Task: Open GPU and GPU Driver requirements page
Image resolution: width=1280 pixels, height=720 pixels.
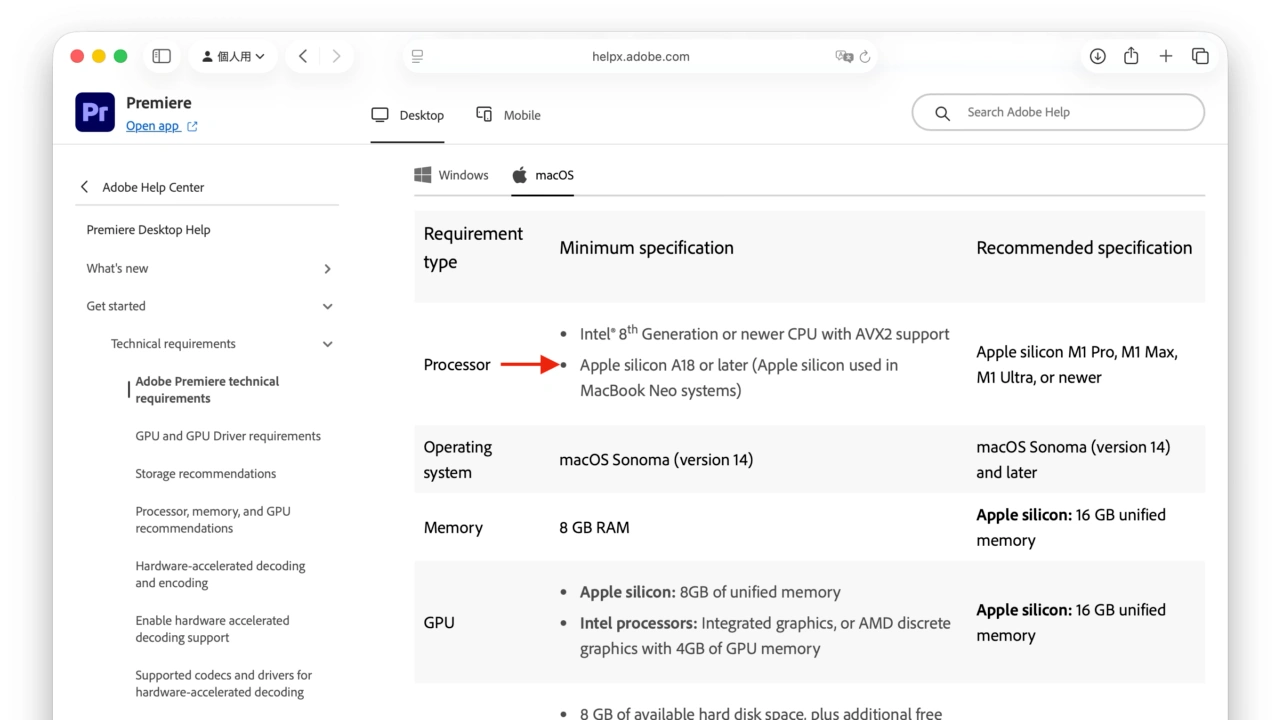Action: pos(228,436)
